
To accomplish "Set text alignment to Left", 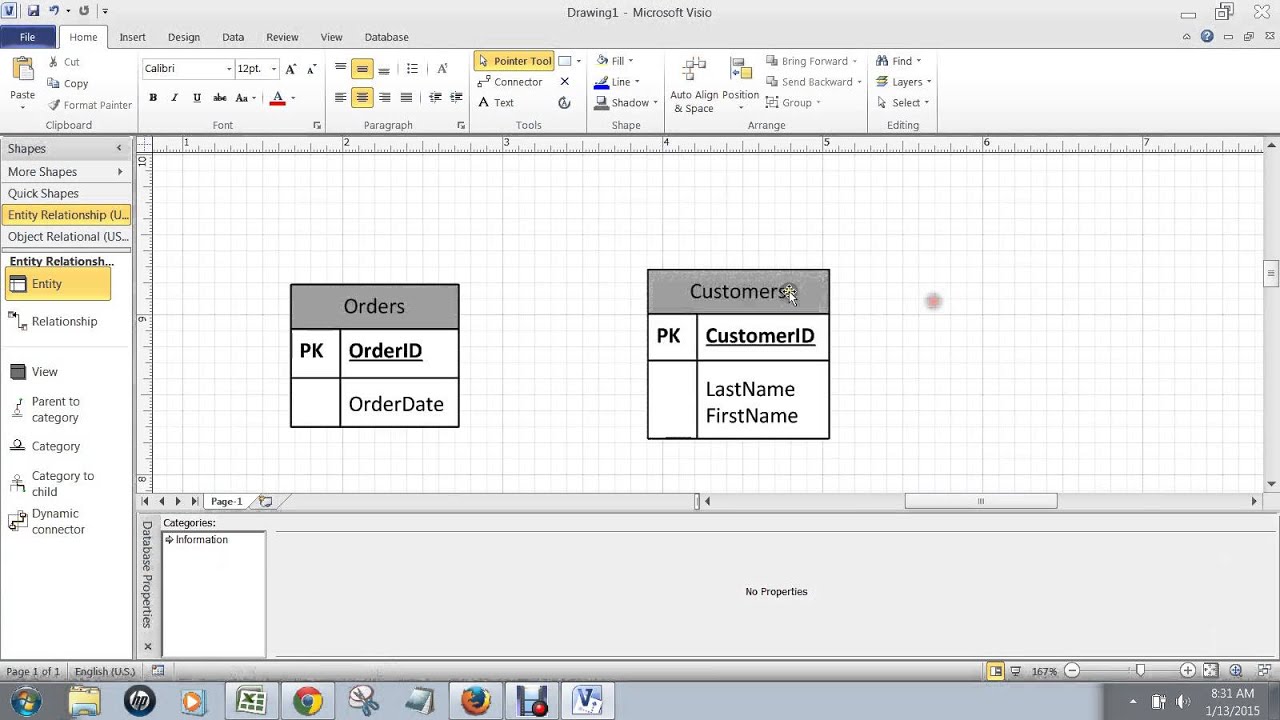I will [x=340, y=98].
